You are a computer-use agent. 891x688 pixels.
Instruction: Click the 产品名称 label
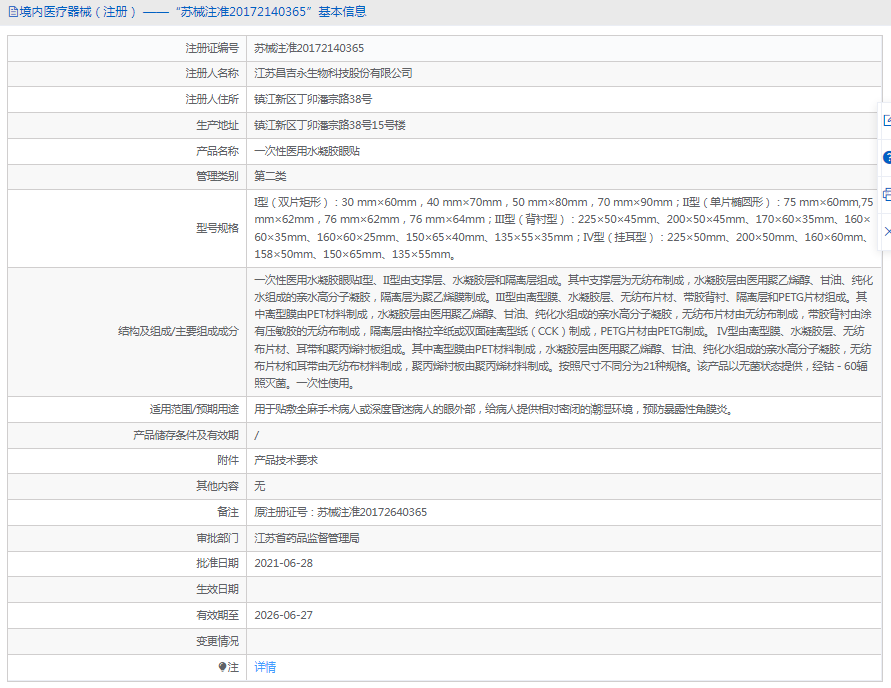218,151
